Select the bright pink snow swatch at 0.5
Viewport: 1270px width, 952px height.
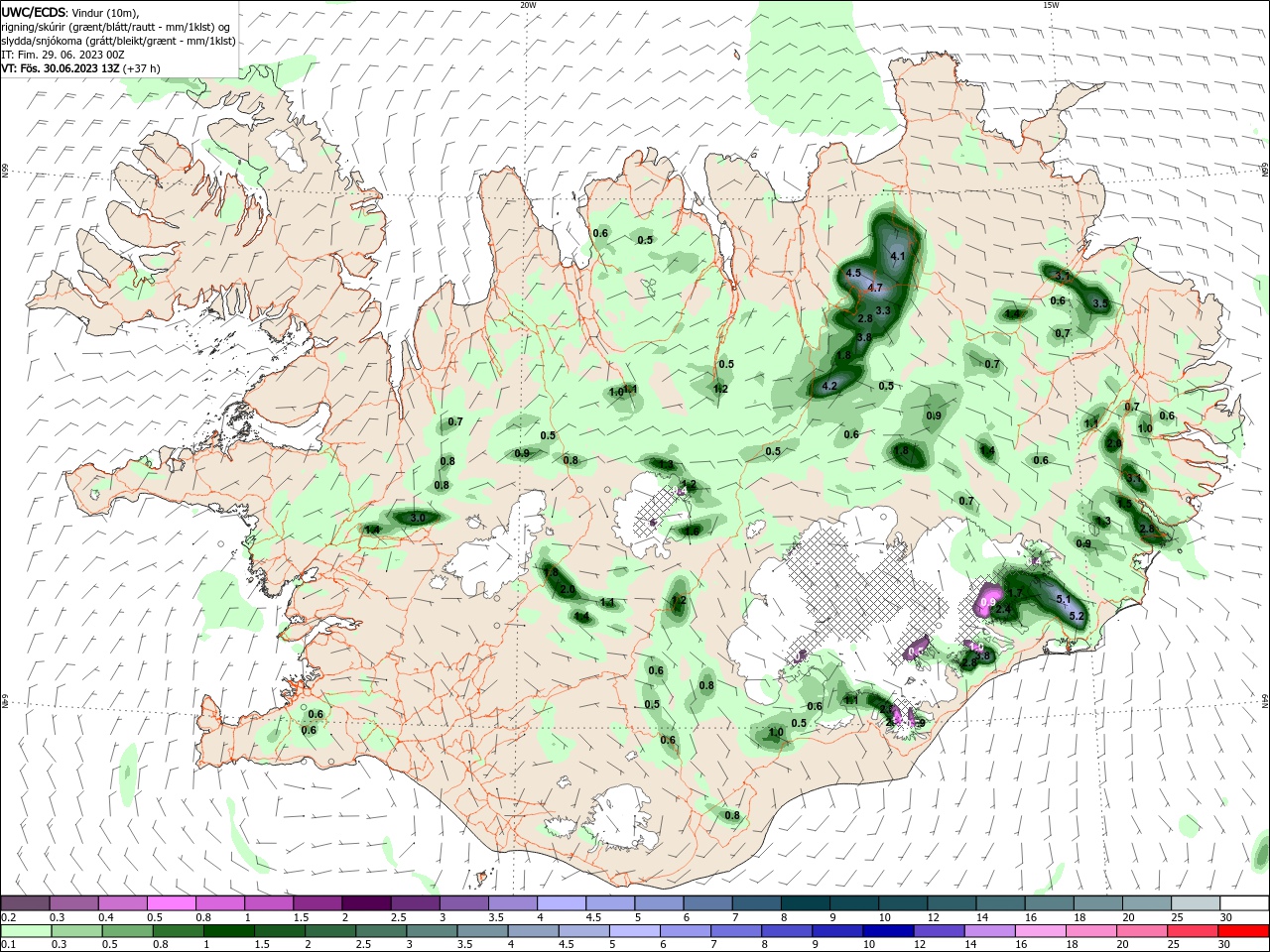171,903
